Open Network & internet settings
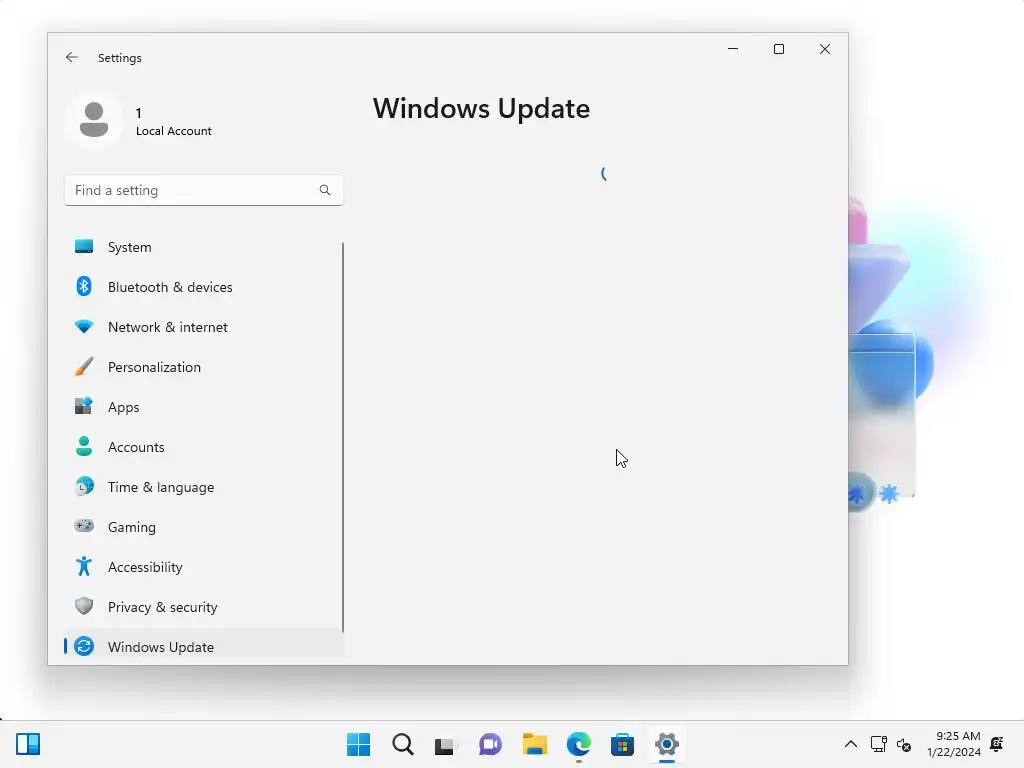This screenshot has height=768, width=1024. 204,327
